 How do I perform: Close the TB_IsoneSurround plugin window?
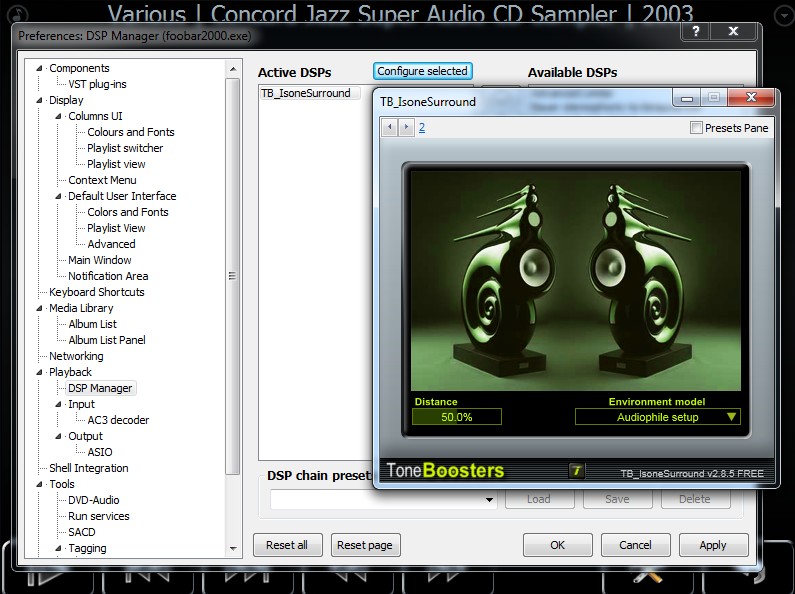coord(751,97)
